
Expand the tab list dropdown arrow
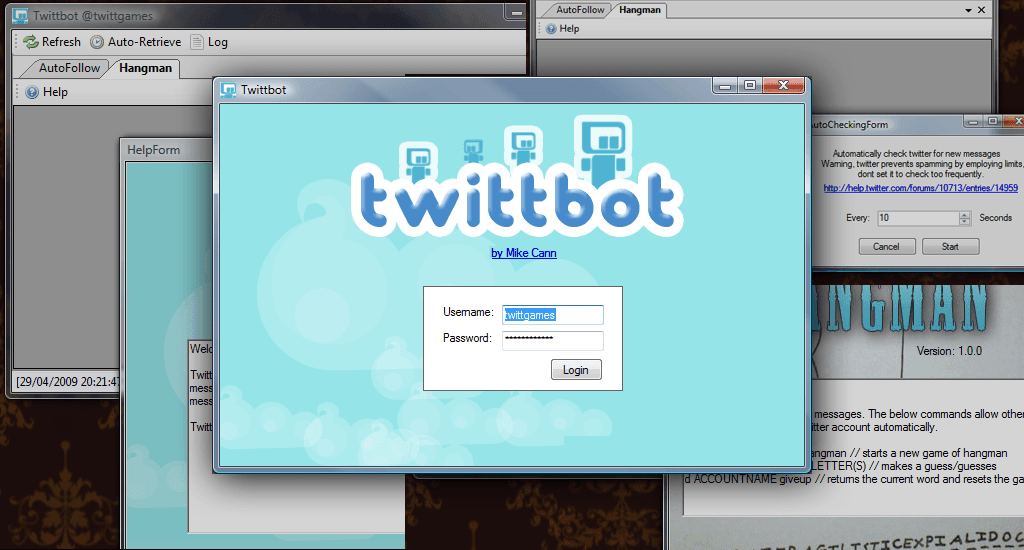pyautogui.click(x=968, y=9)
